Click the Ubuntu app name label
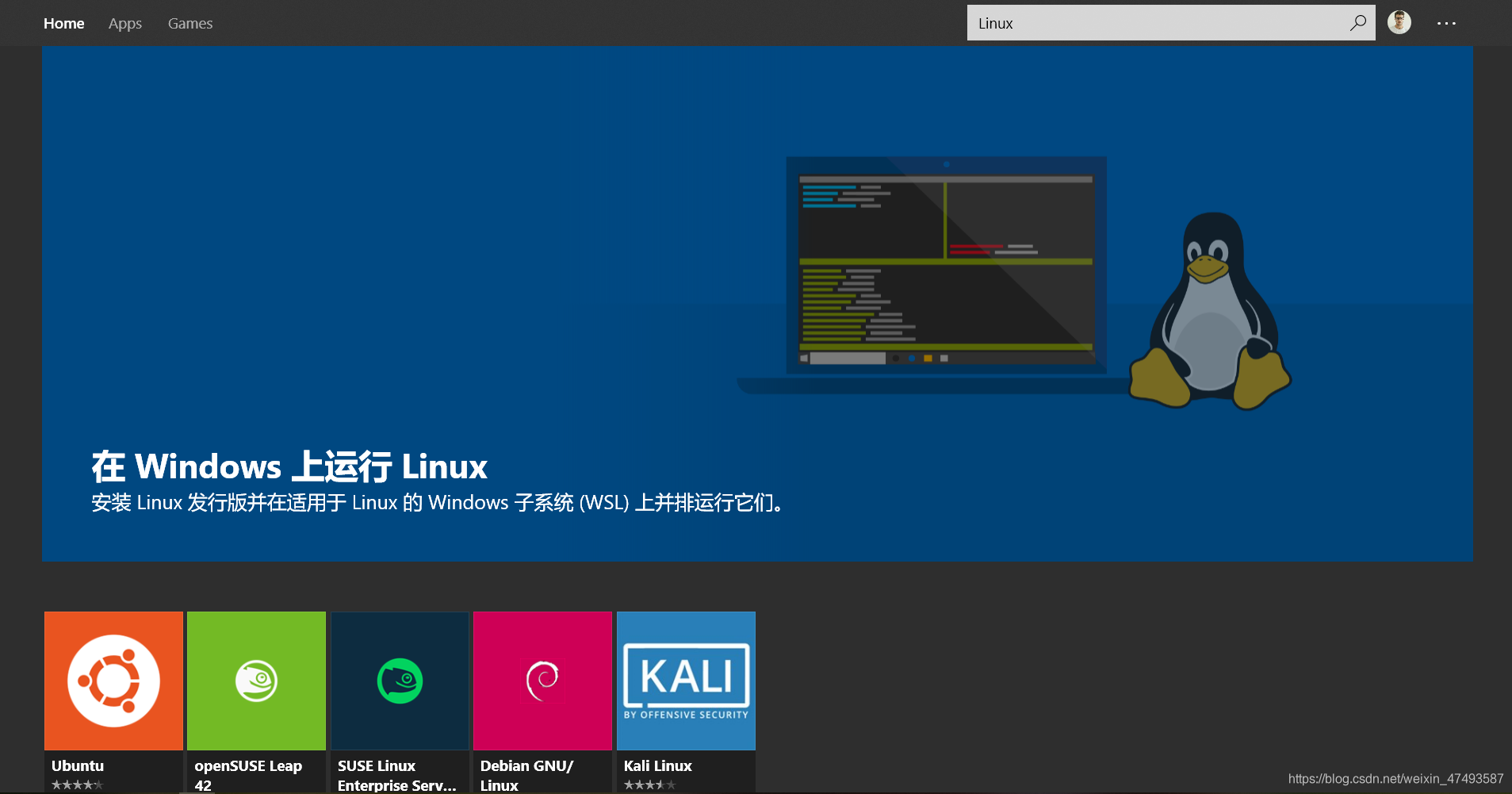This screenshot has height=794, width=1512. click(x=78, y=765)
